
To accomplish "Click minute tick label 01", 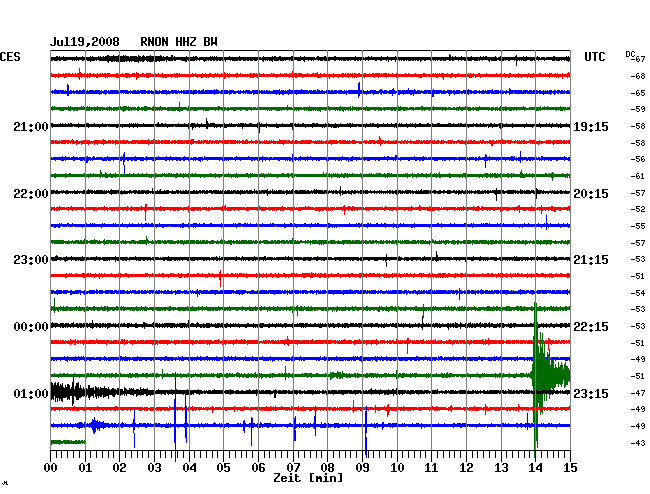I will tap(85, 468).
